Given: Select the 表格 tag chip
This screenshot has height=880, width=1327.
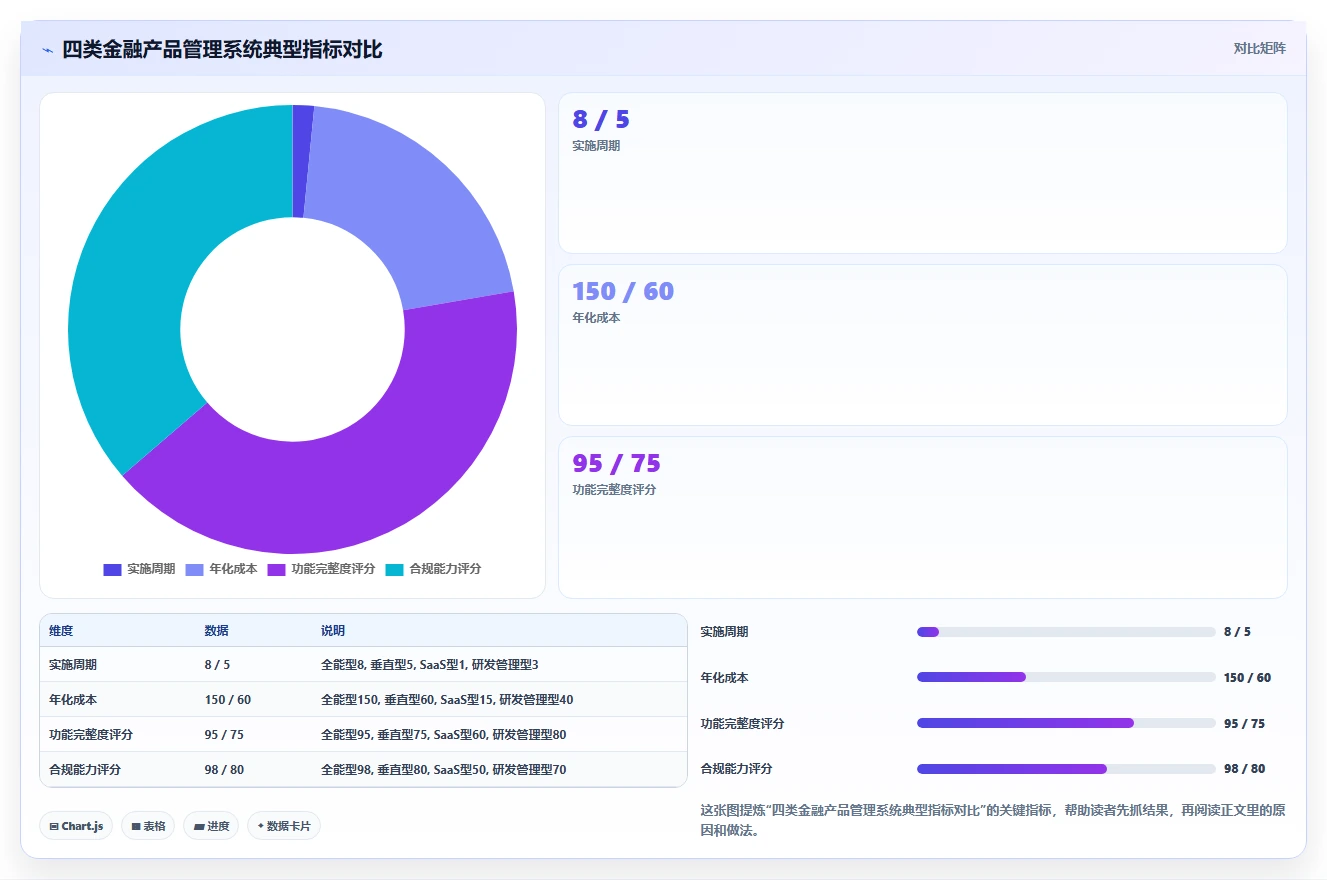Looking at the screenshot, I should [148, 826].
